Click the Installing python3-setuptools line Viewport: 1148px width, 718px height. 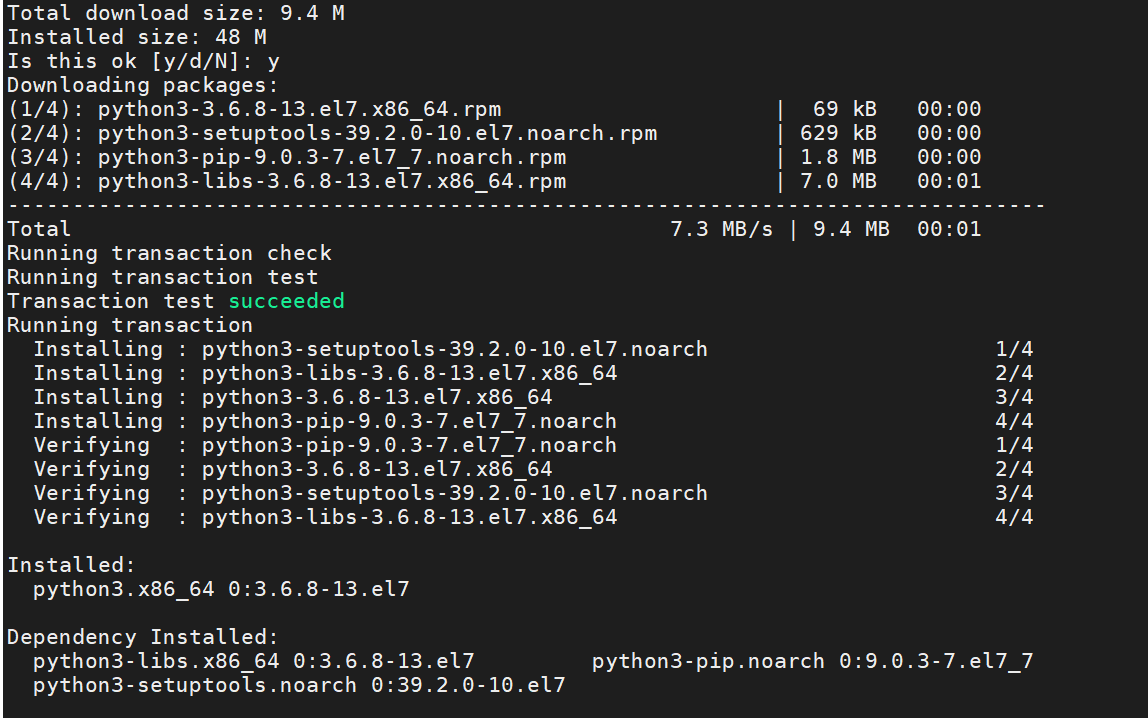[x=370, y=349]
